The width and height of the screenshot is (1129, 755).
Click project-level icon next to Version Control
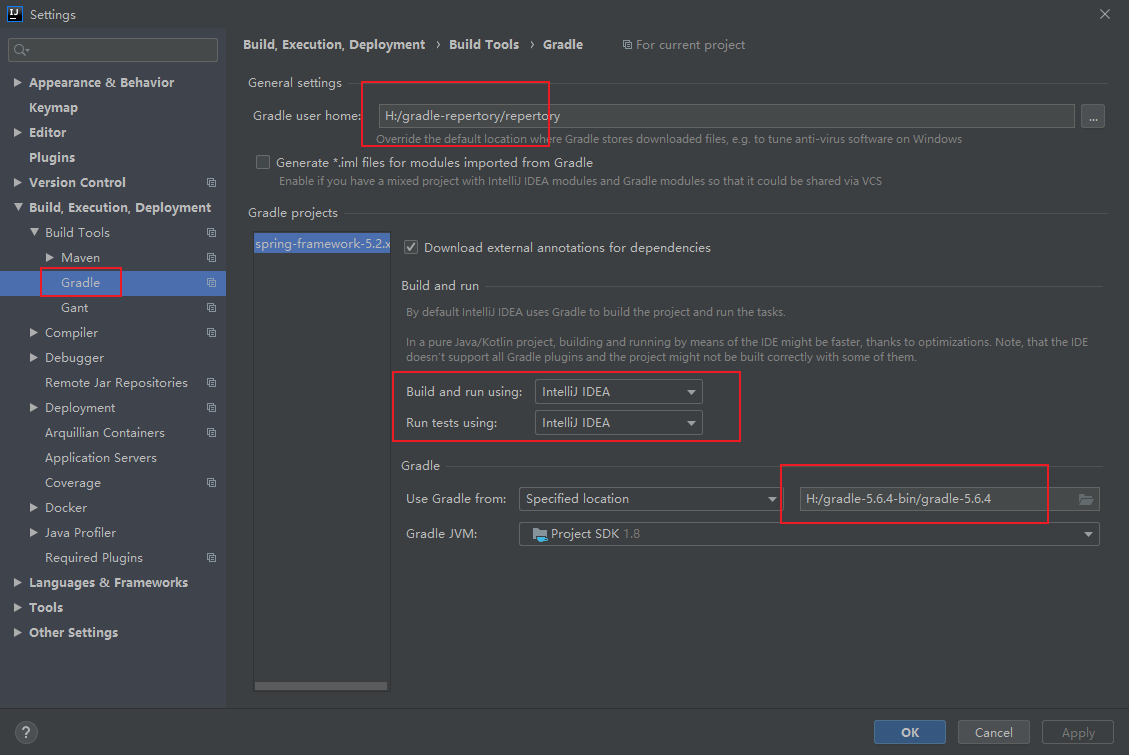point(211,183)
